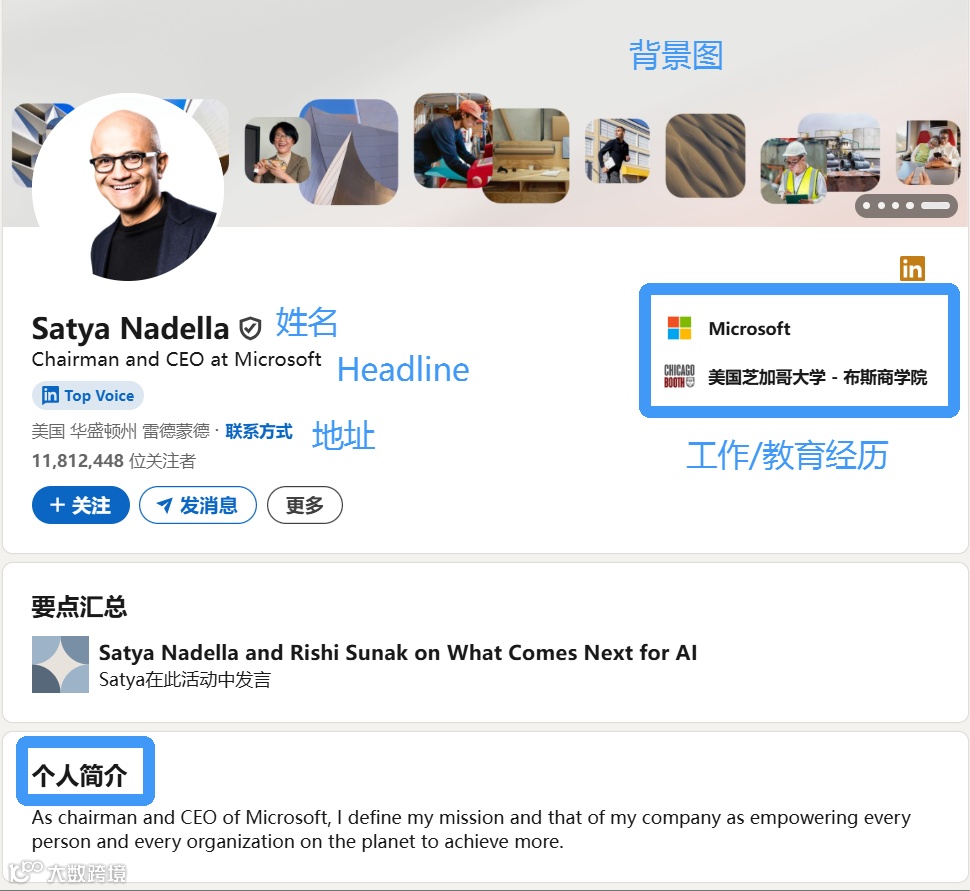The width and height of the screenshot is (970, 891).
Task: Click the plus icon on the 关注 button
Action: 57,505
